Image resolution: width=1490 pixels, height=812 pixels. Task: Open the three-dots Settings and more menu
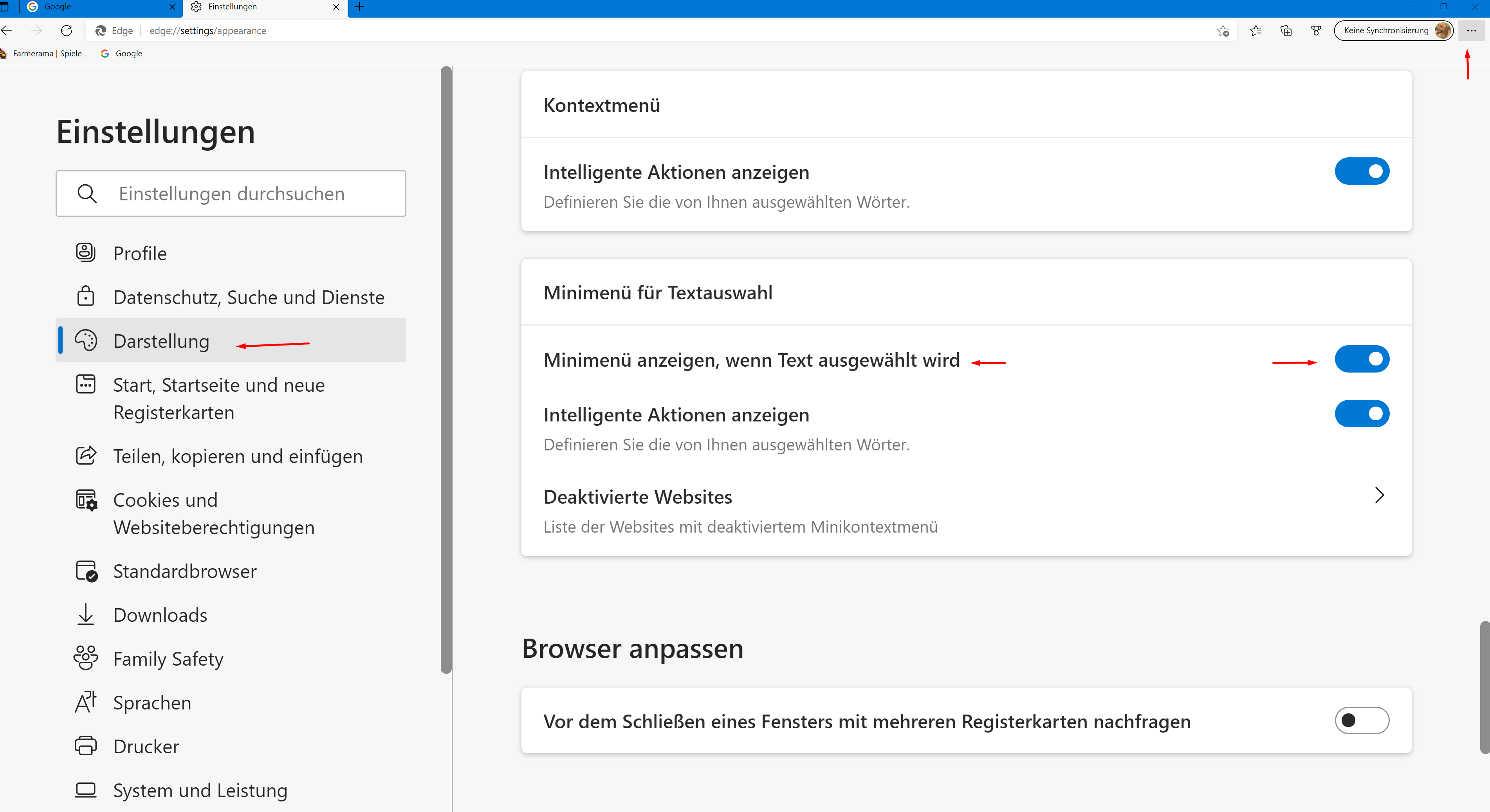[1471, 31]
